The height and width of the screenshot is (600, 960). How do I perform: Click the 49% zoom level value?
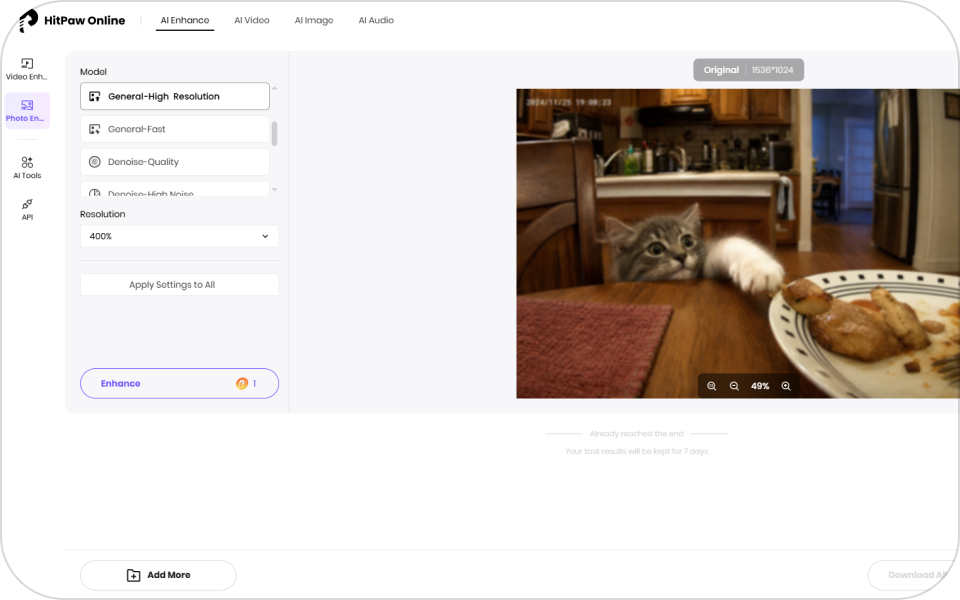coord(760,386)
